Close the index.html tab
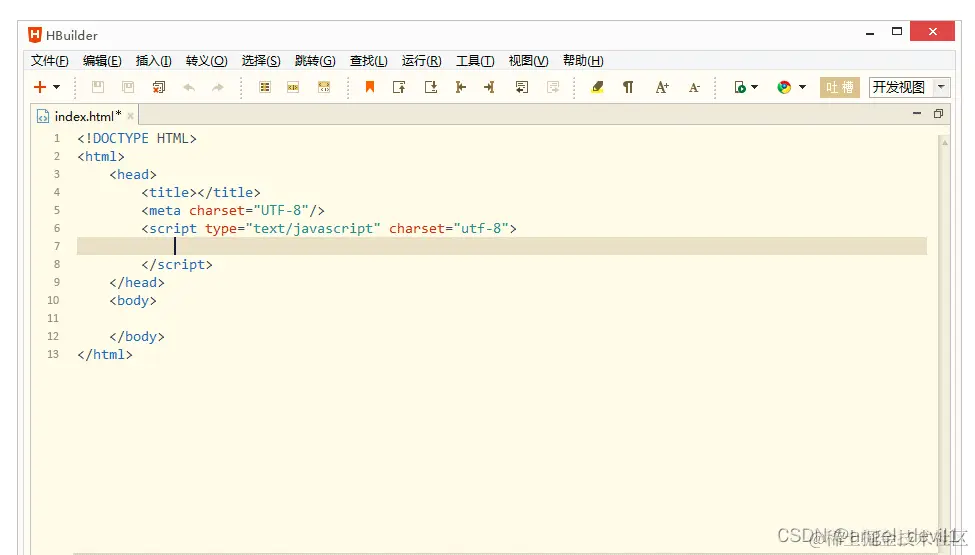 click(131, 116)
